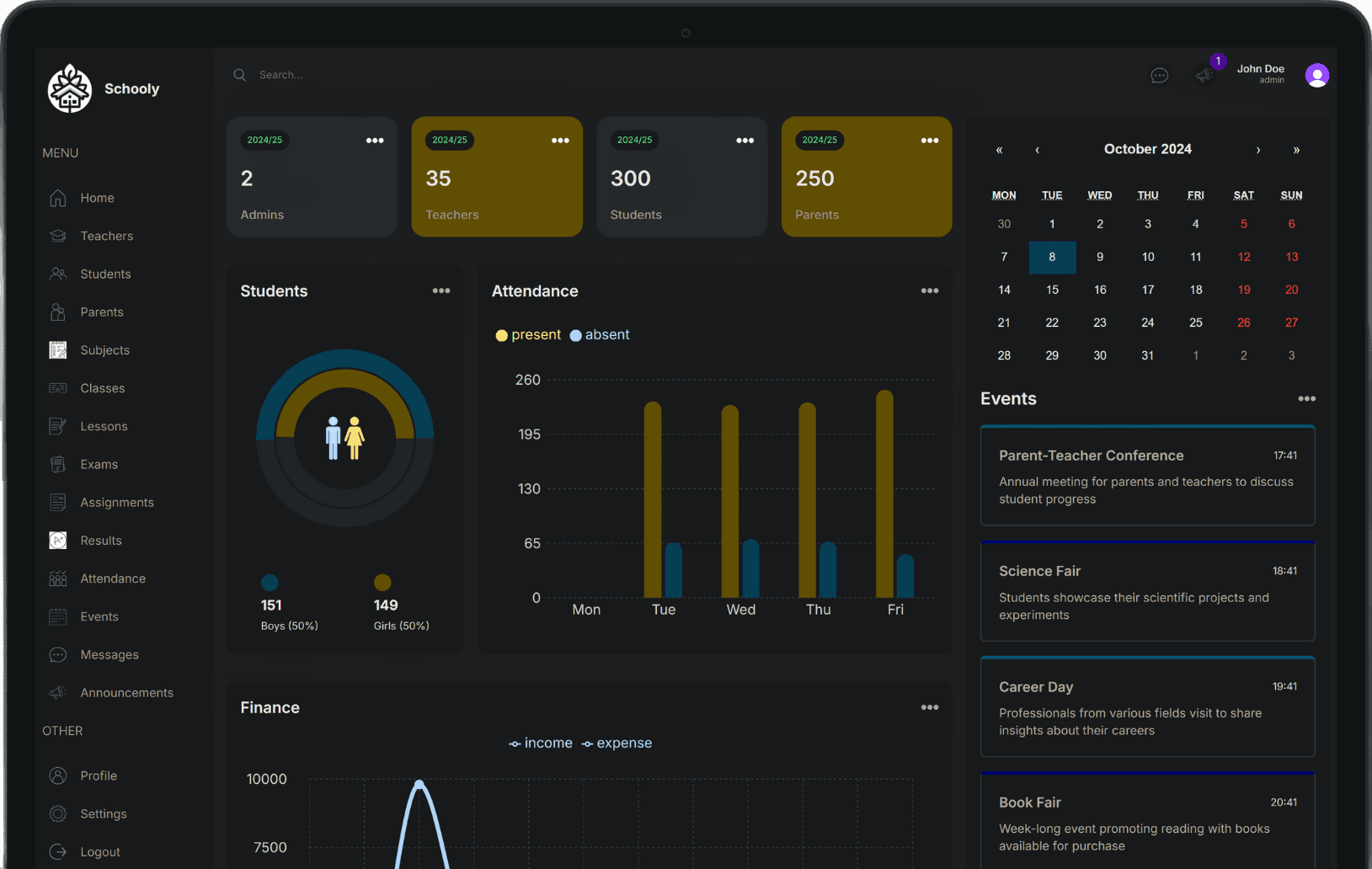The image size is (1372, 869).
Task: Jump back one year in calendar
Action: (x=1000, y=150)
